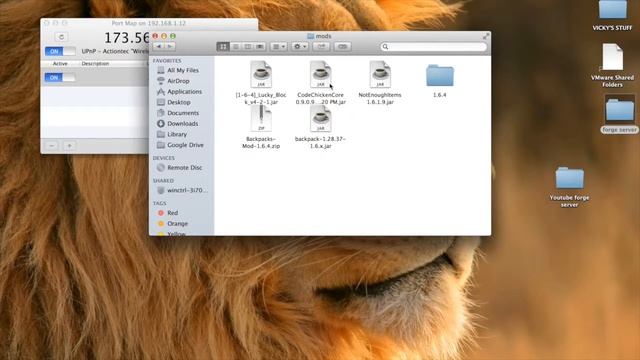Add a port mapping with plus button
Image resolution: width=640 pixels, height=360 pixels.
click(69, 146)
